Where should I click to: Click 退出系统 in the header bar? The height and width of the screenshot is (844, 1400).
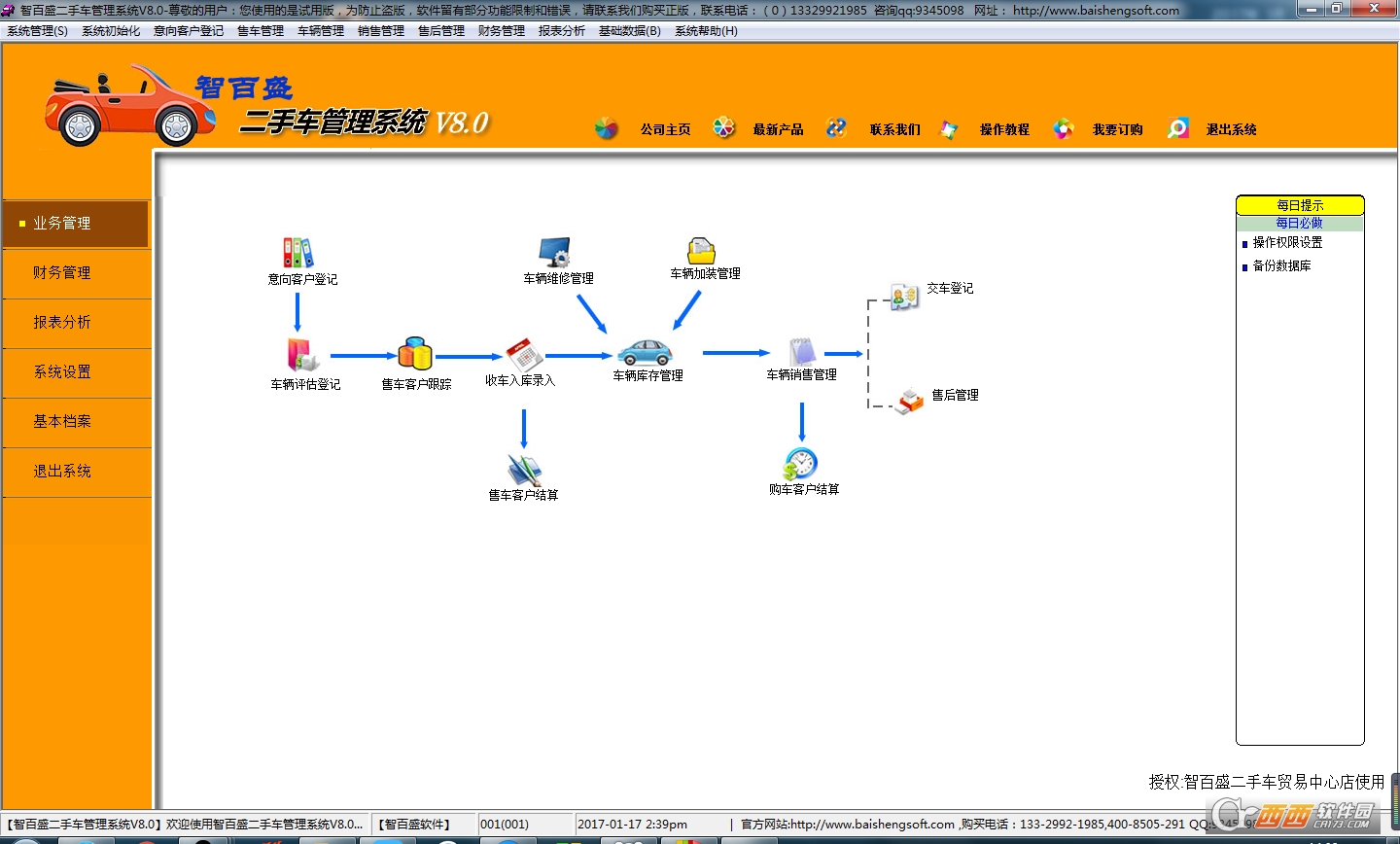[1232, 129]
